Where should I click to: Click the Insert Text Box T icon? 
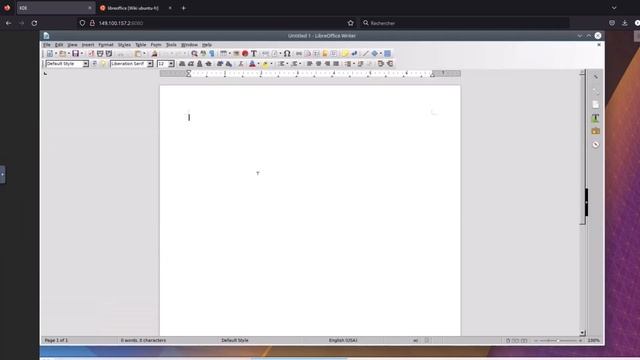pos(254,53)
